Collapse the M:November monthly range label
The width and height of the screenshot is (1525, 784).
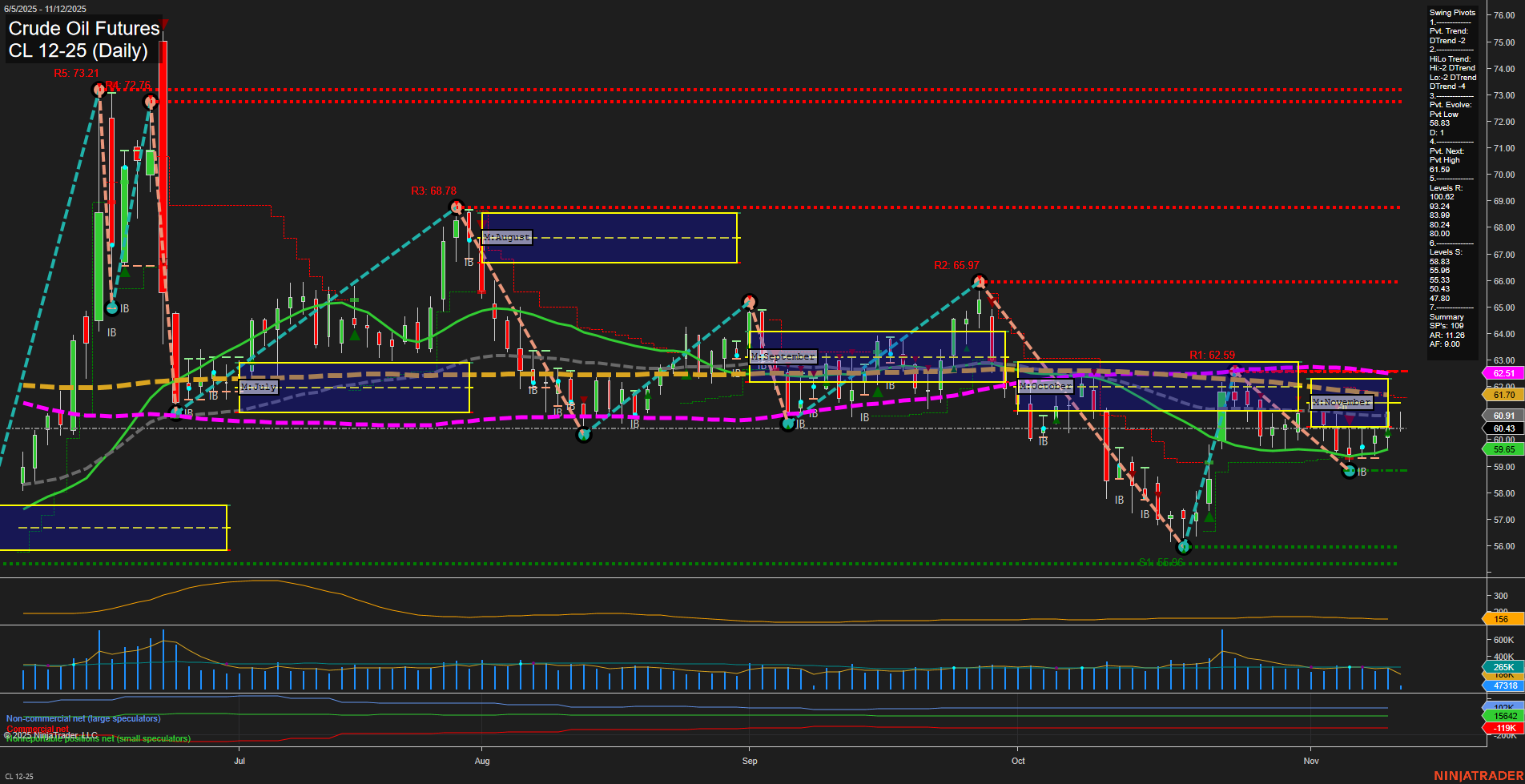(1341, 402)
